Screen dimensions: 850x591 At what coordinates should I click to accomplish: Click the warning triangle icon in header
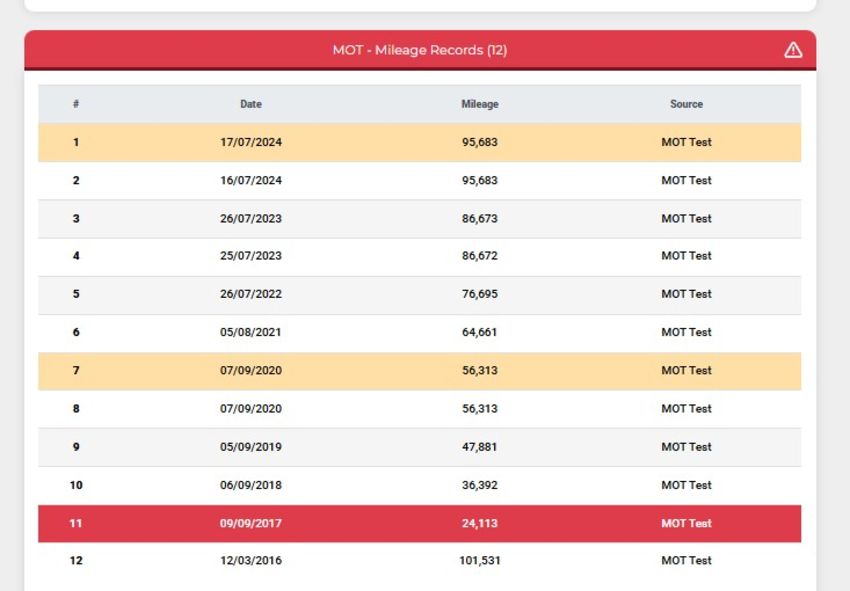(x=793, y=50)
